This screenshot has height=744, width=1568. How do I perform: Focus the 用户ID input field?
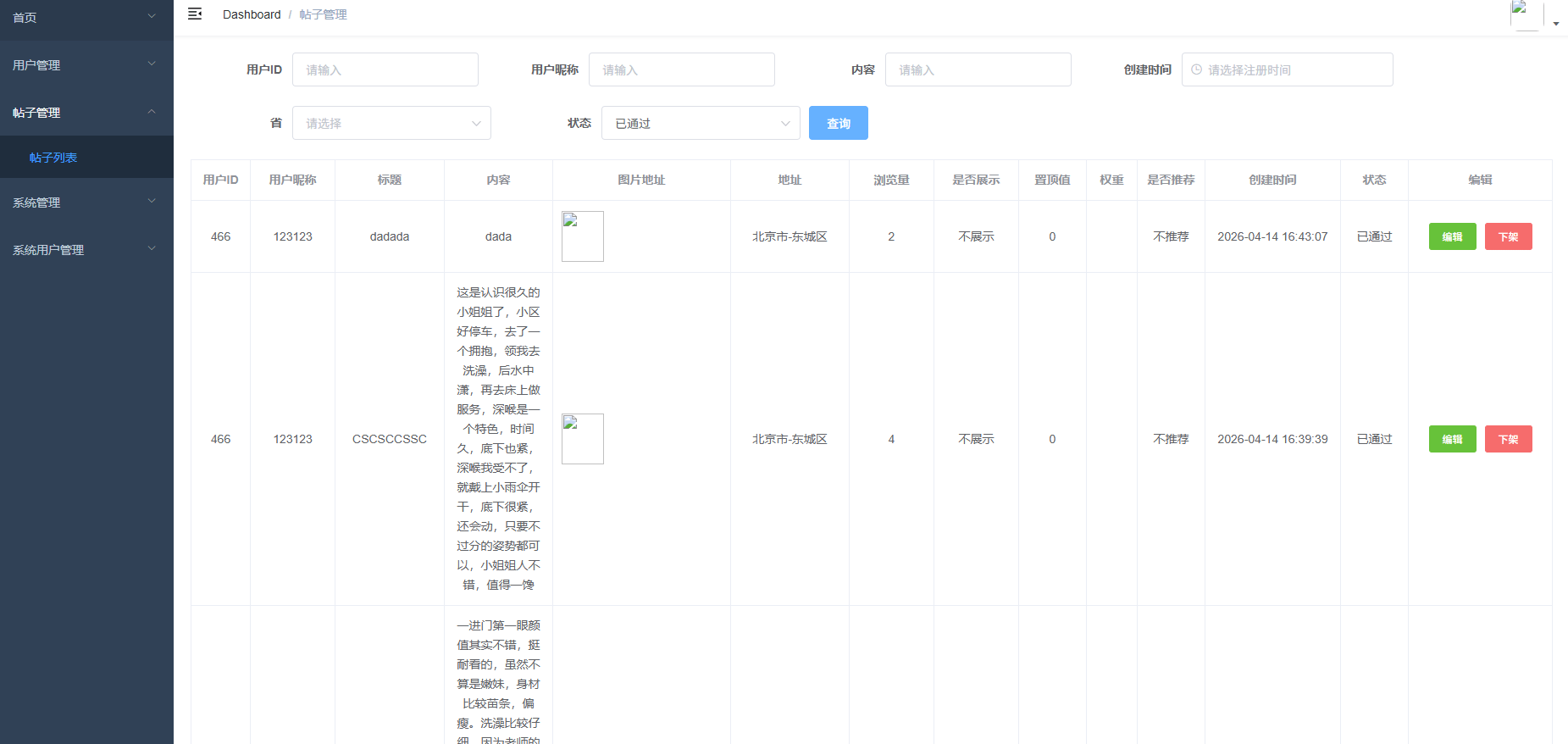[385, 69]
